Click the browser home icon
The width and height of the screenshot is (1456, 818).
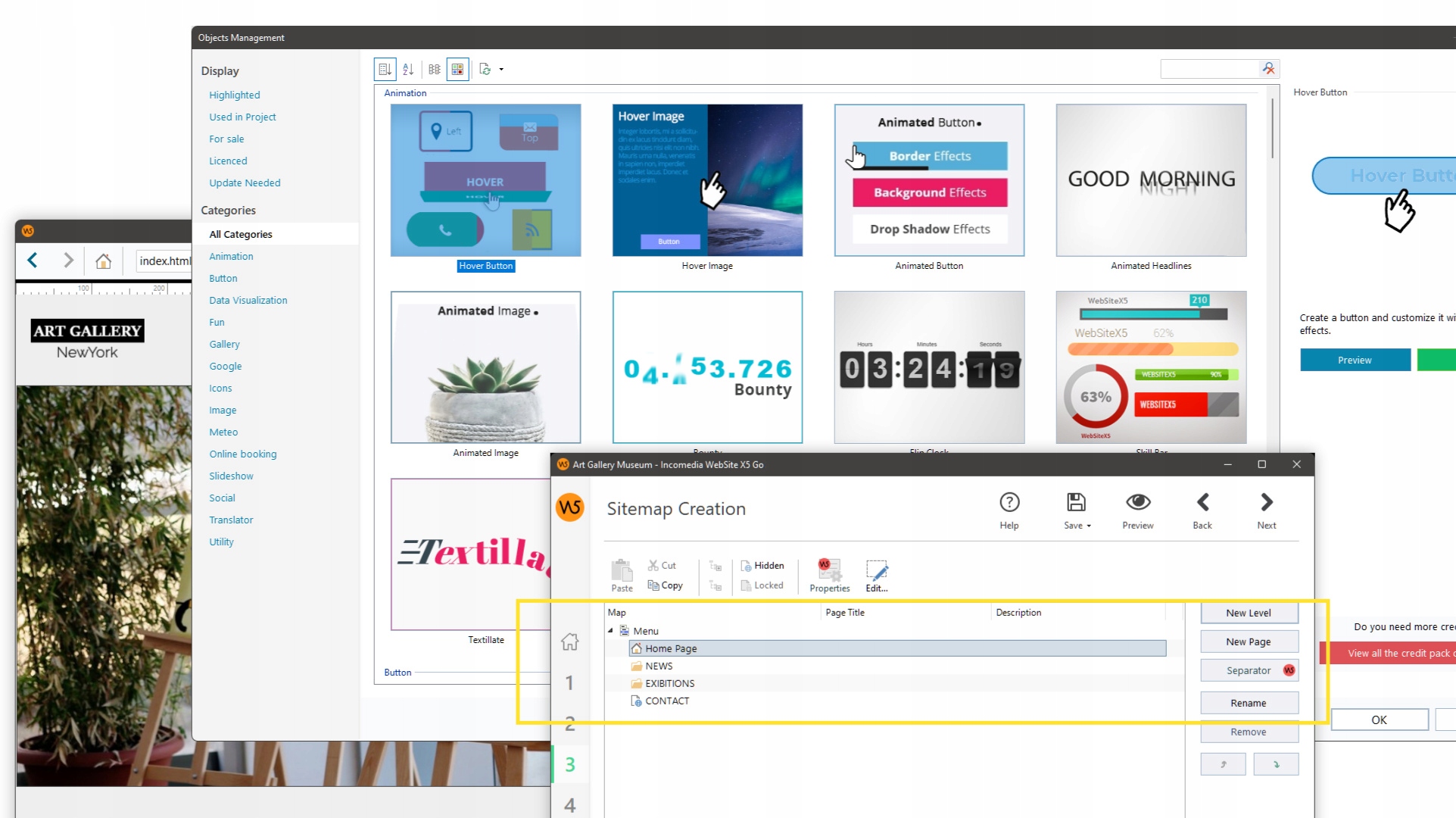pos(104,261)
